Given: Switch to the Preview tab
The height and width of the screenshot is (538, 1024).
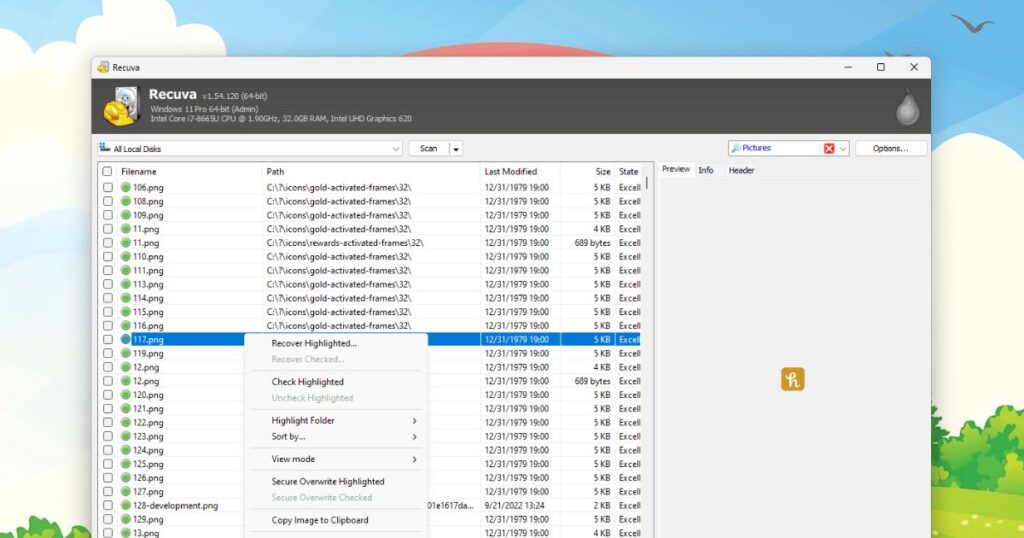Looking at the screenshot, I should pyautogui.click(x=676, y=169).
